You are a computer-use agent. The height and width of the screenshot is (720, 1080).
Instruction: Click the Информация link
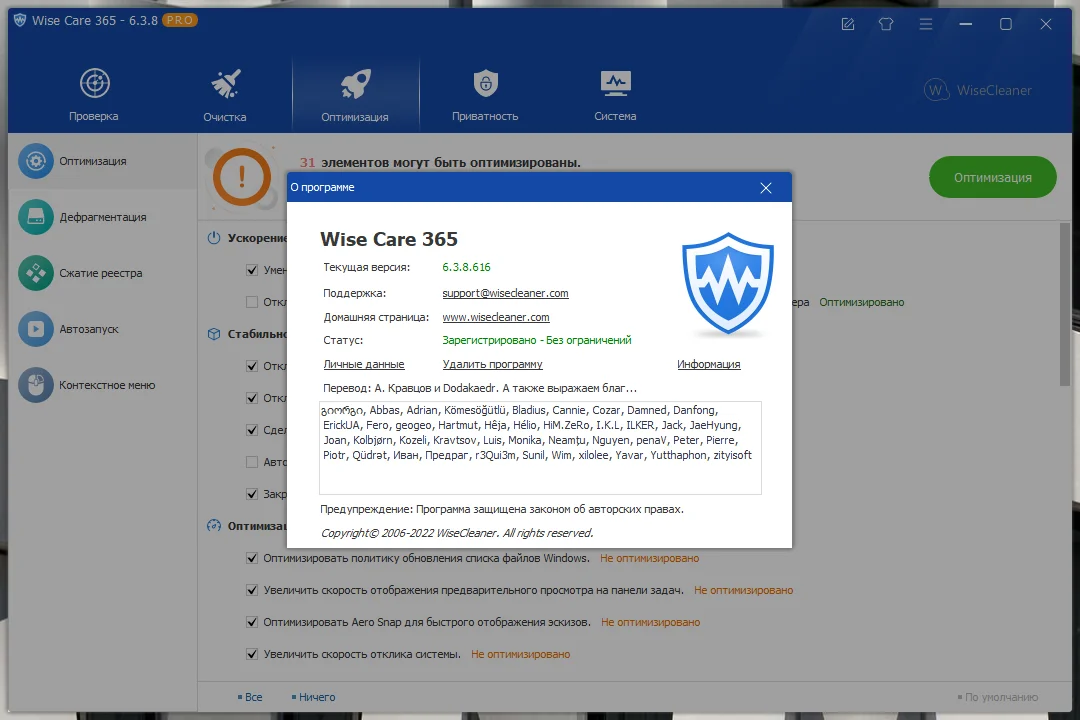pos(708,364)
